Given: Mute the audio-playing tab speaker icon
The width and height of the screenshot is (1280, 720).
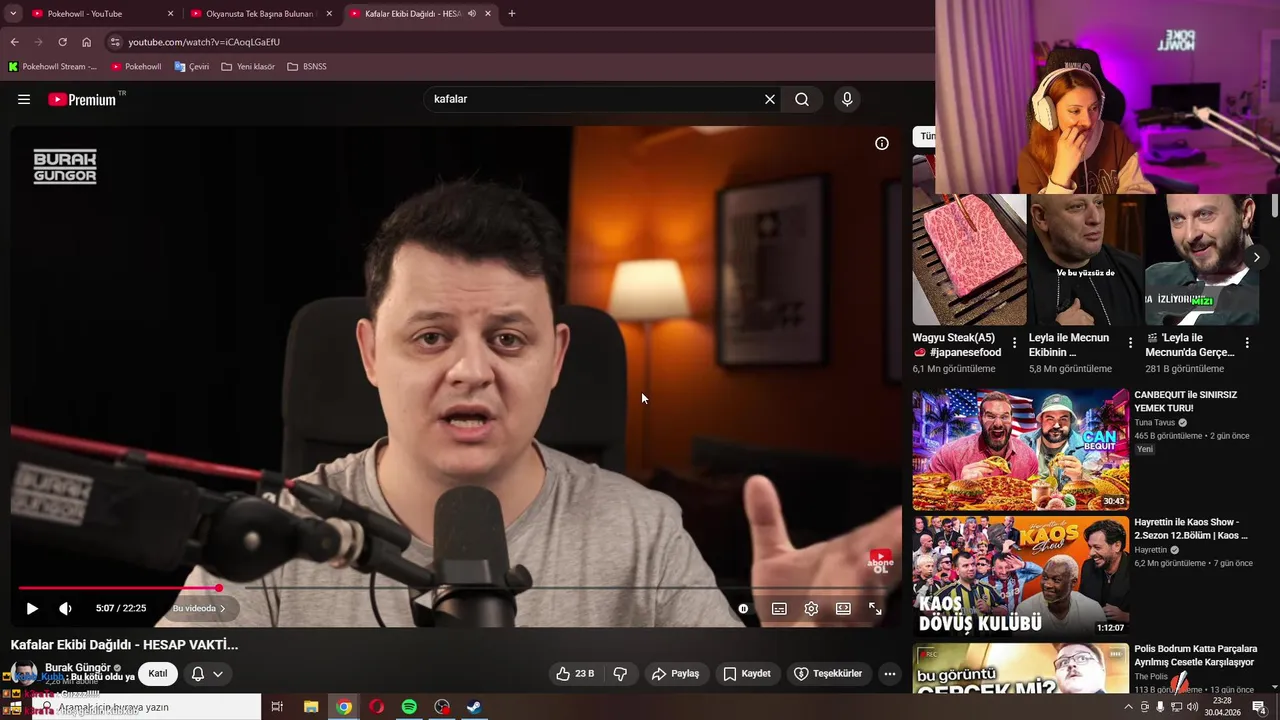Looking at the screenshot, I should point(471,14).
